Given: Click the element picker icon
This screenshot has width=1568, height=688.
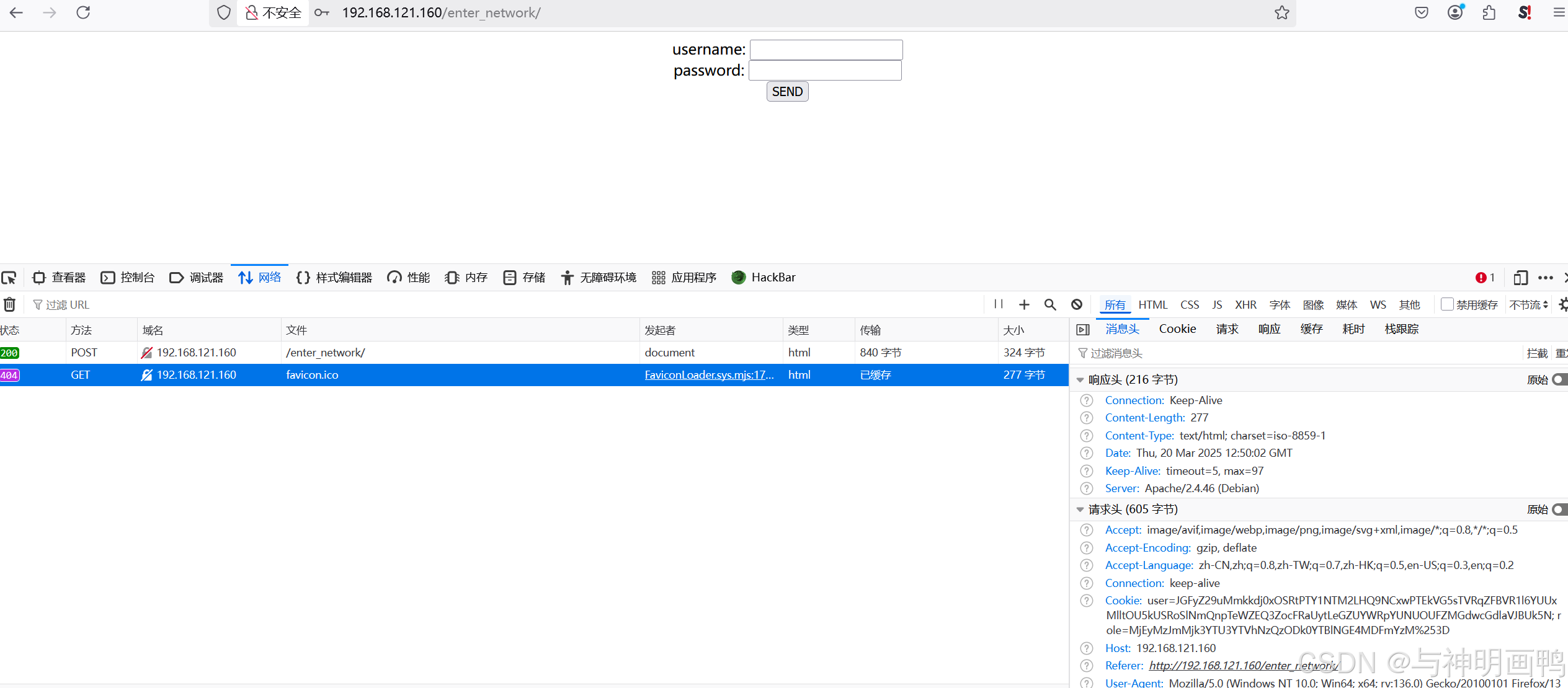Looking at the screenshot, I should point(9,278).
